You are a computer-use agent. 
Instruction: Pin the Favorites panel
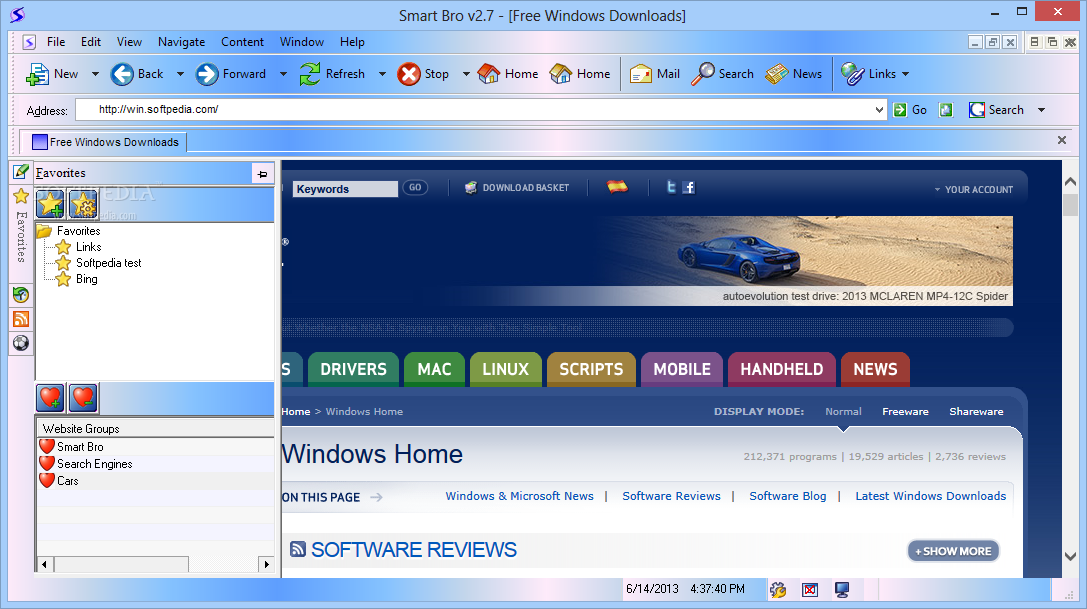coord(263,173)
